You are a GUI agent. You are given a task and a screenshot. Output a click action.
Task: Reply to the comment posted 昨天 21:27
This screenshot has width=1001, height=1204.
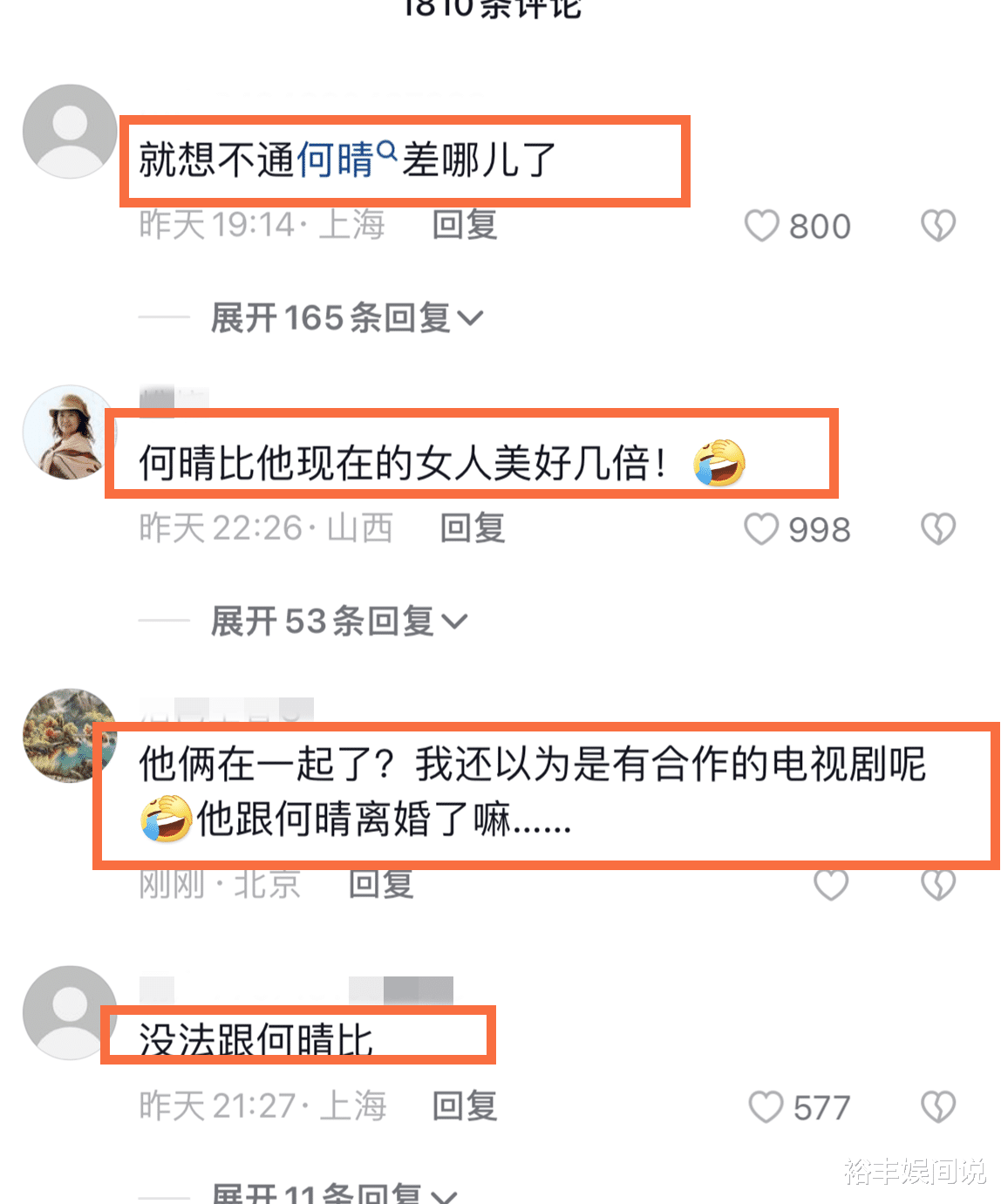pyautogui.click(x=465, y=1106)
